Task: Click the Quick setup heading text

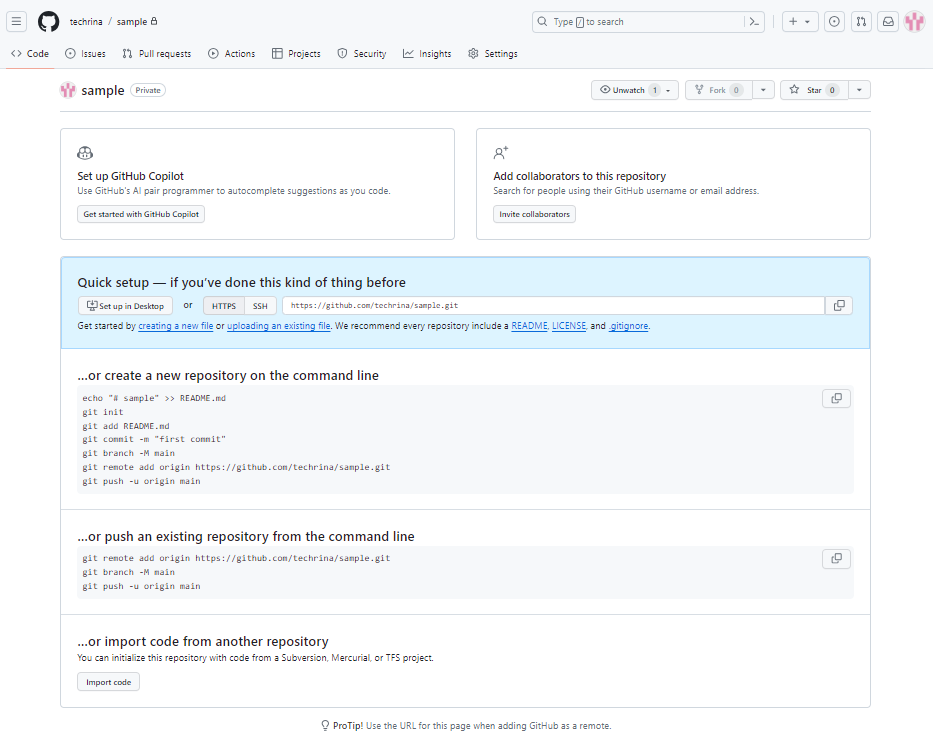Action: click(x=242, y=283)
